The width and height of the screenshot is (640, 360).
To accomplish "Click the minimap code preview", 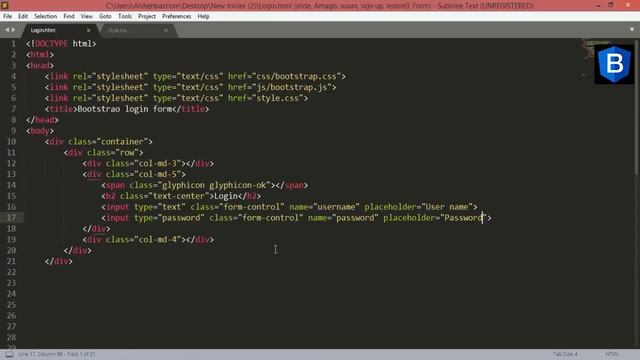I will (588, 49).
